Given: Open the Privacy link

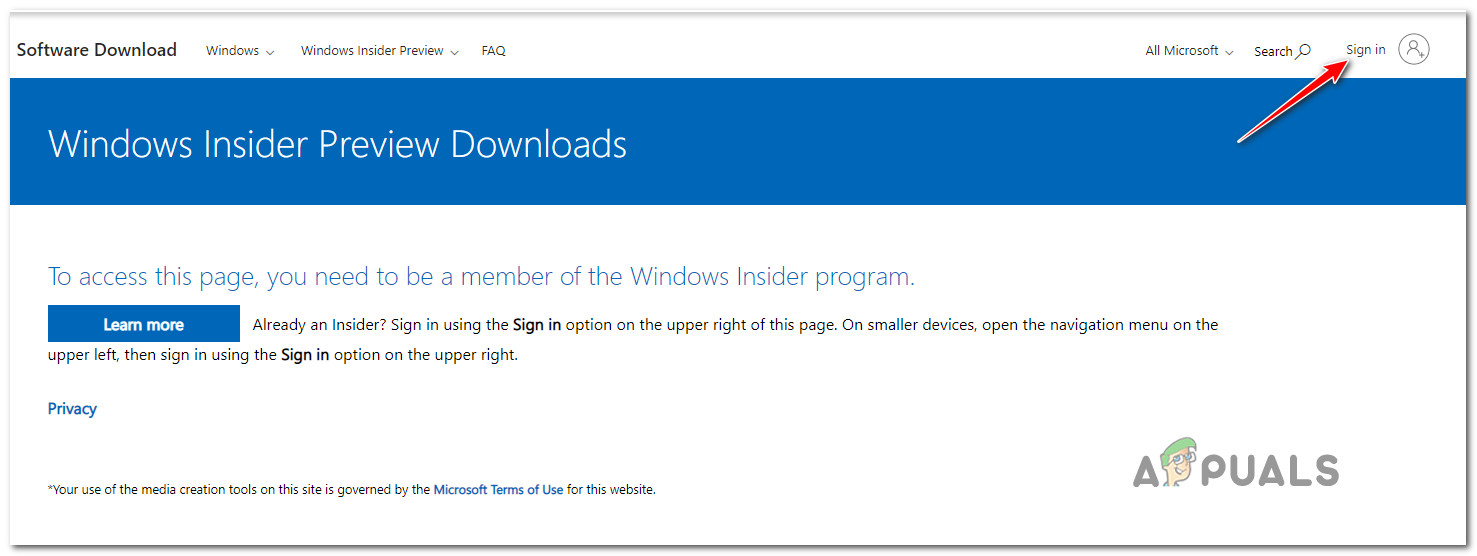Looking at the screenshot, I should click(72, 409).
